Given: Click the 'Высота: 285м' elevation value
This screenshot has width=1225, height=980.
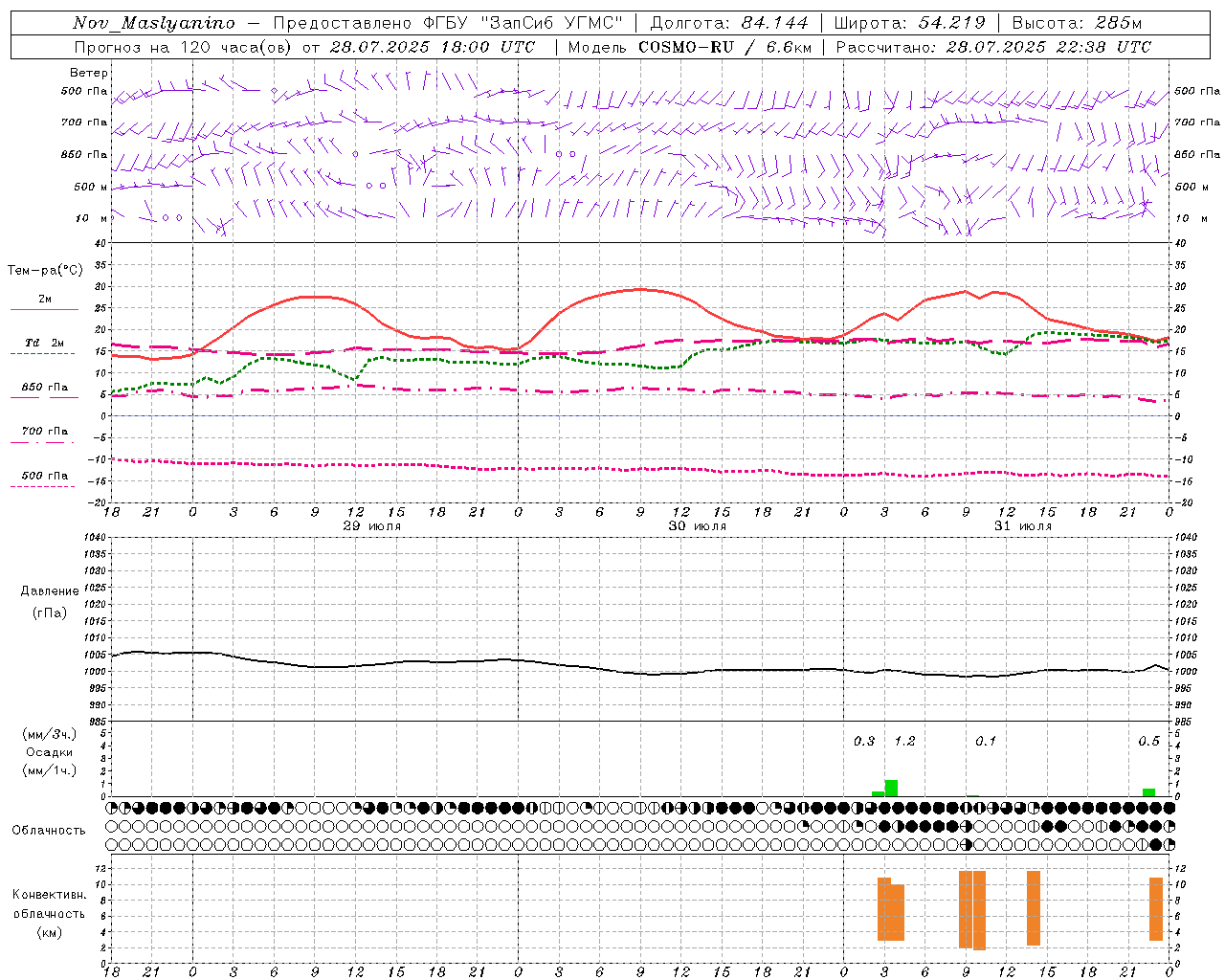Looking at the screenshot, I should [x=1077, y=23].
